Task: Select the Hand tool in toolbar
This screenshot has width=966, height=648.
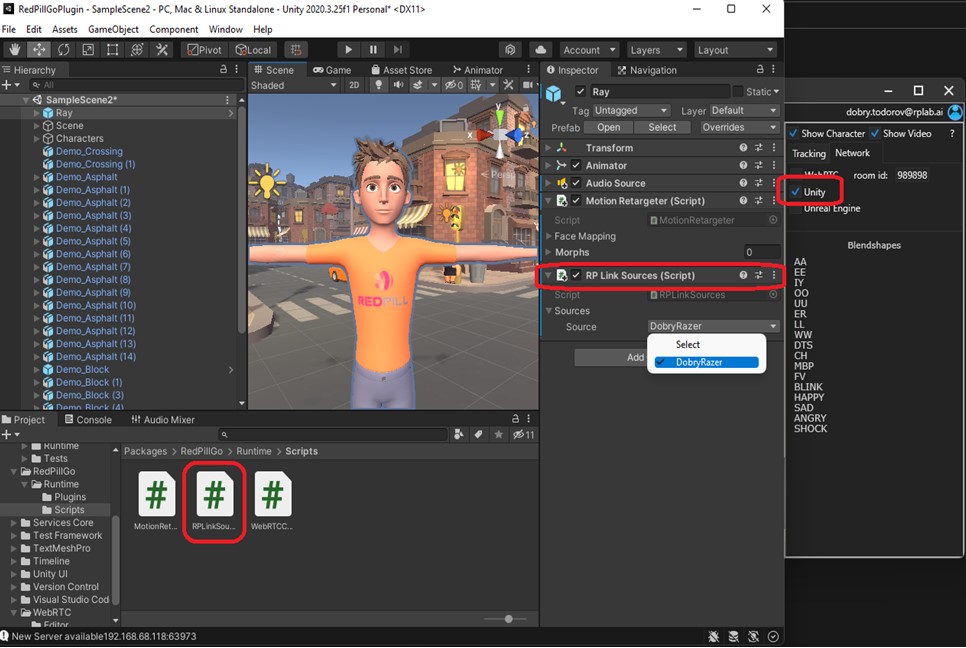Action: point(15,50)
